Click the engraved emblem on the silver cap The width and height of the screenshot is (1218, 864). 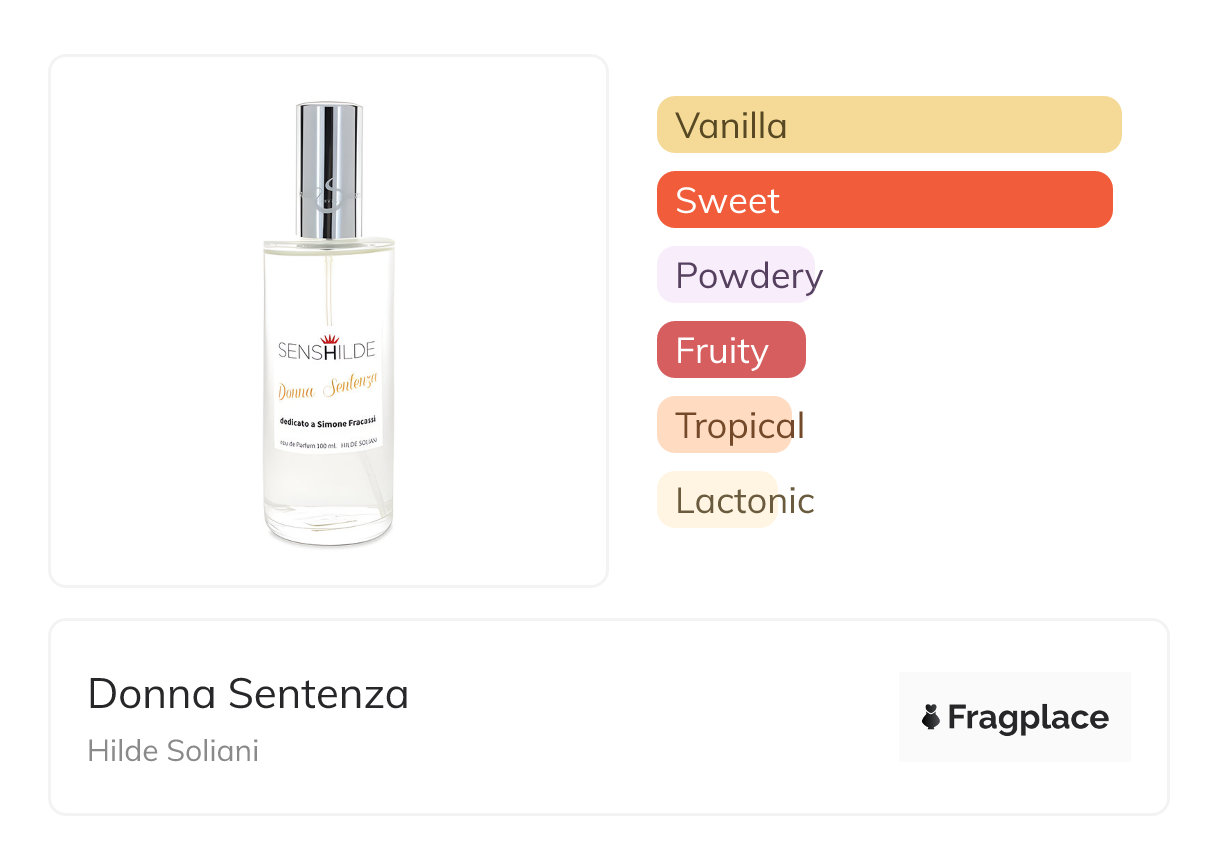coord(328,193)
